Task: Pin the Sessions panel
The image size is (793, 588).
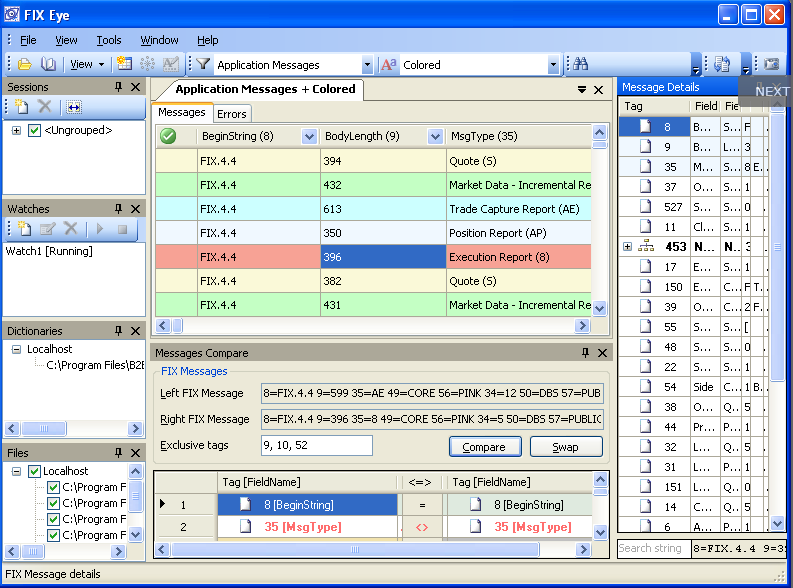Action: (x=118, y=87)
